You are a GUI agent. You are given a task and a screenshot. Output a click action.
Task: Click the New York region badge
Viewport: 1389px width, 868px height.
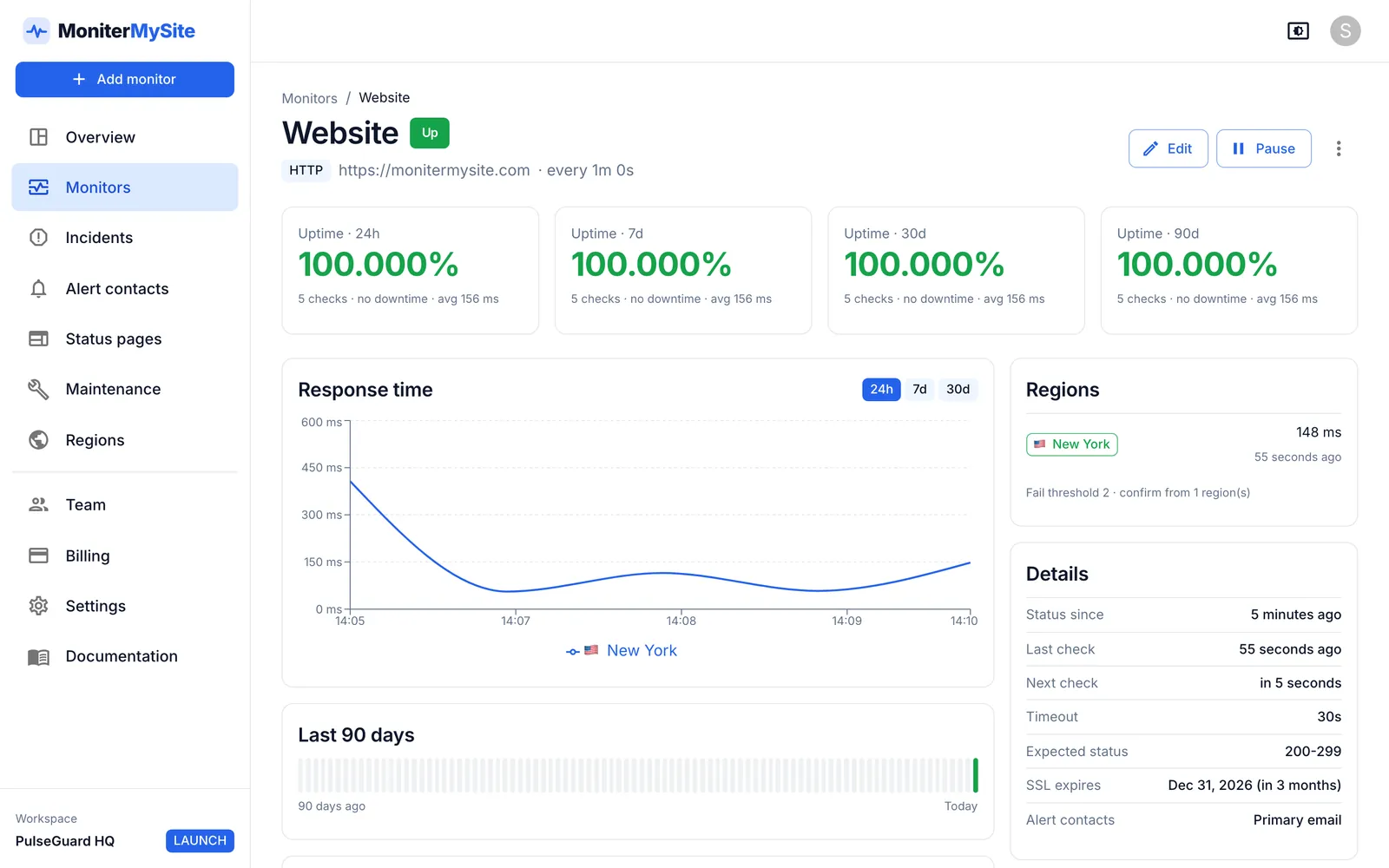1071,444
